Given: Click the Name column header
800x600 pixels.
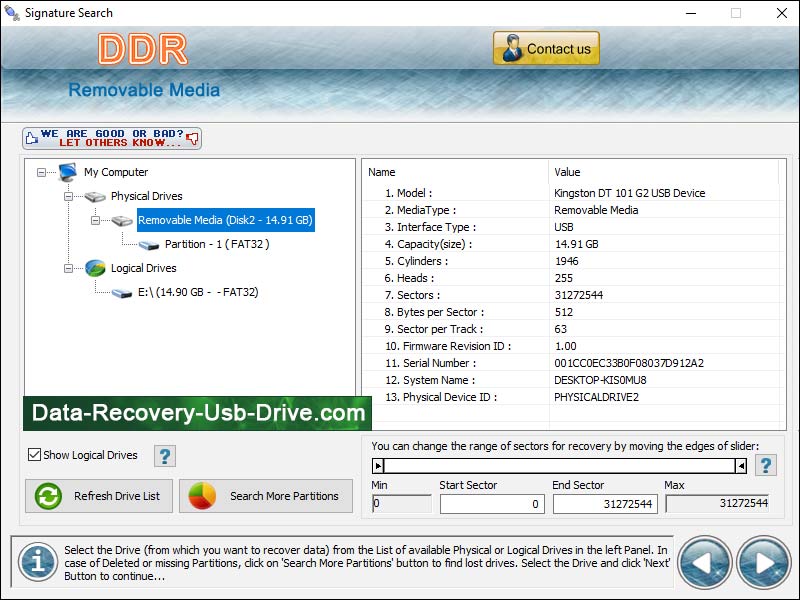Looking at the screenshot, I should point(456,172).
